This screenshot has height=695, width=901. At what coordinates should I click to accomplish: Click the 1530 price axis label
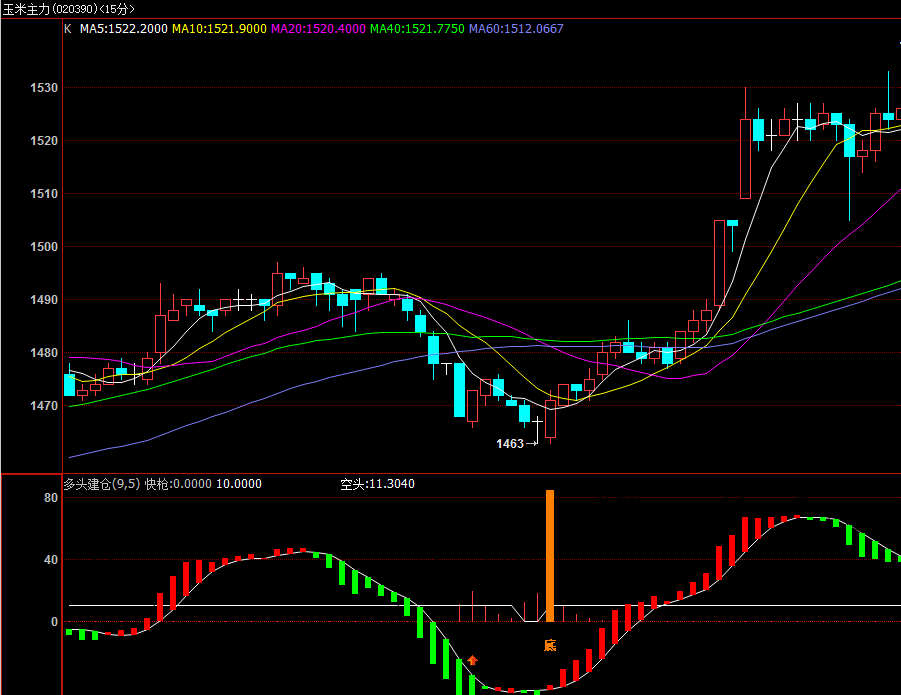(x=44, y=88)
